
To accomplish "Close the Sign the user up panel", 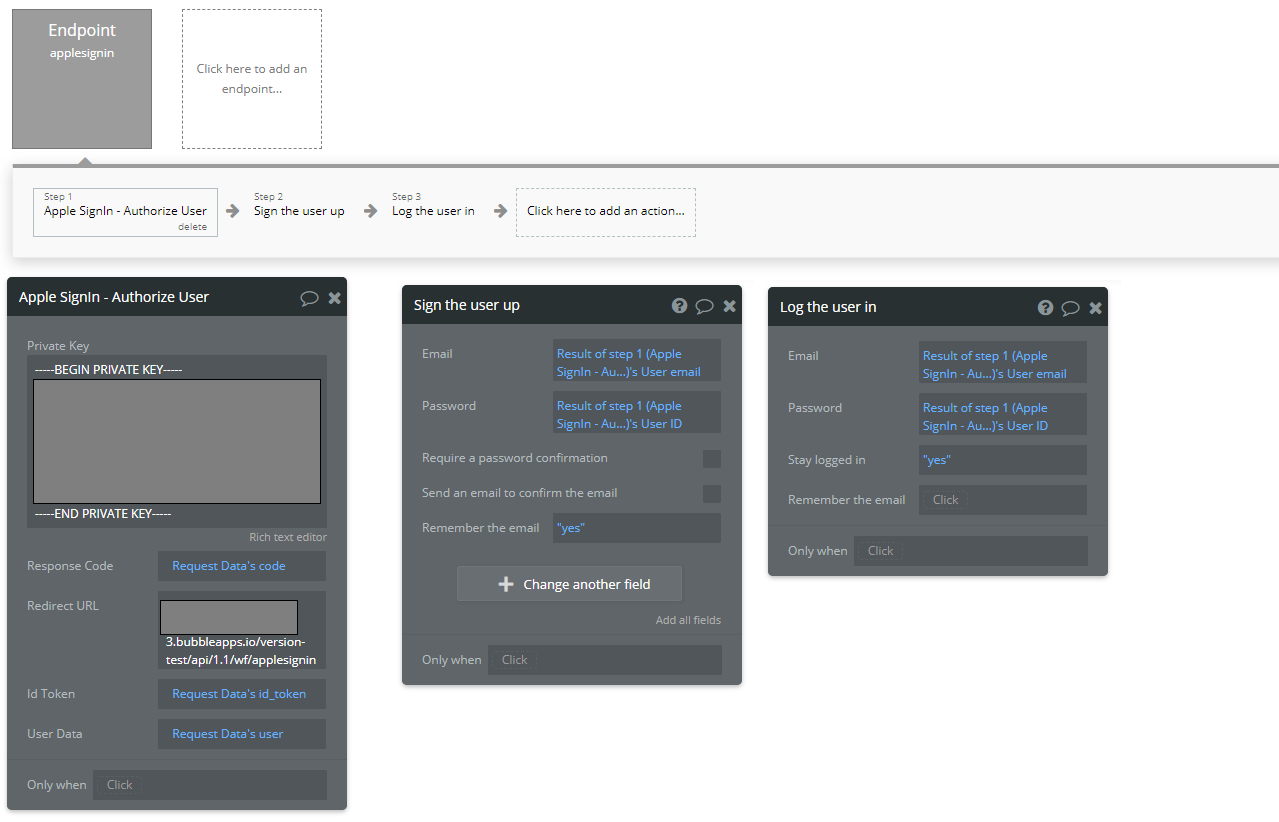I will (x=729, y=306).
